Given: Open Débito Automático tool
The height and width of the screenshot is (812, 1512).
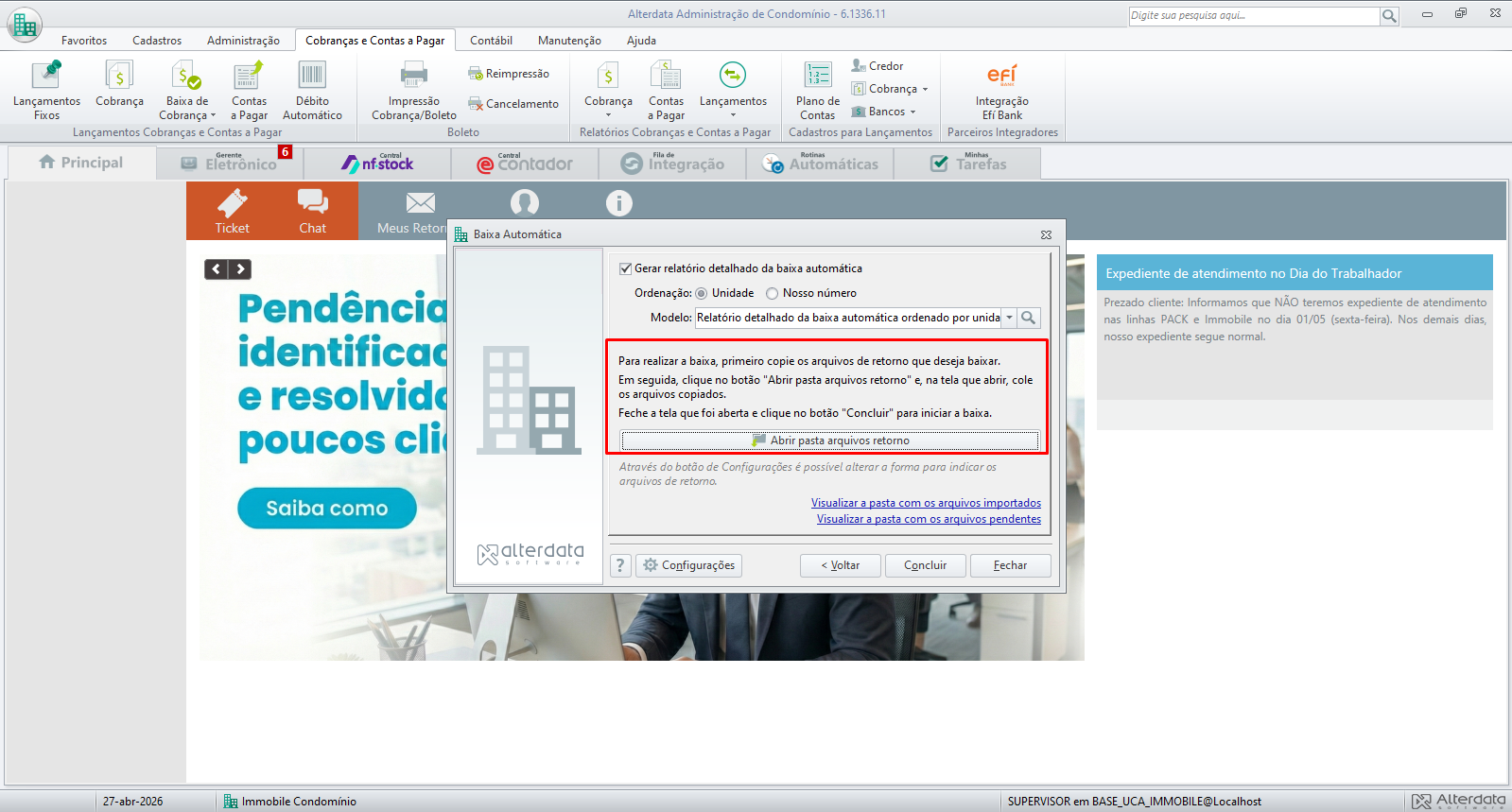Looking at the screenshot, I should 312,91.
